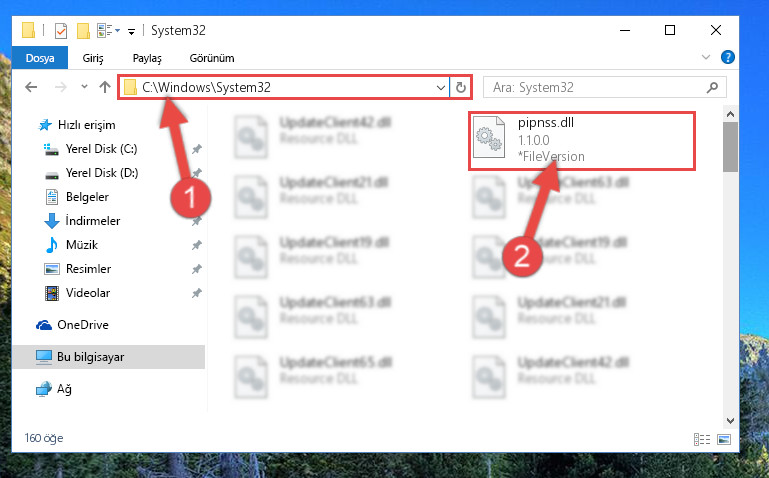Refresh the System32 folder view
The width and height of the screenshot is (769, 478).
pos(461,87)
